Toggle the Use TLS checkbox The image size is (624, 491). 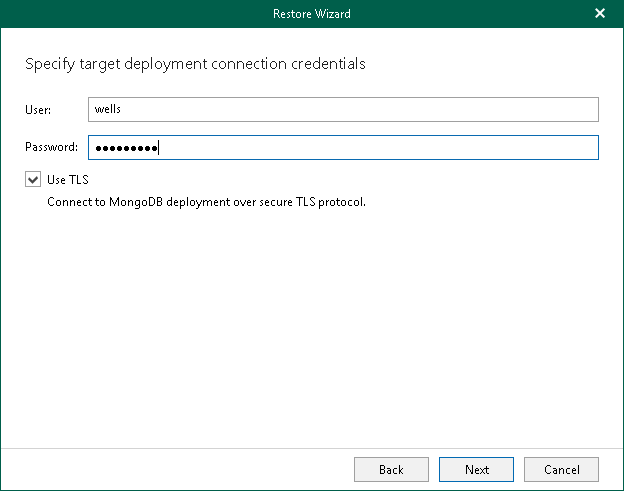point(34,180)
